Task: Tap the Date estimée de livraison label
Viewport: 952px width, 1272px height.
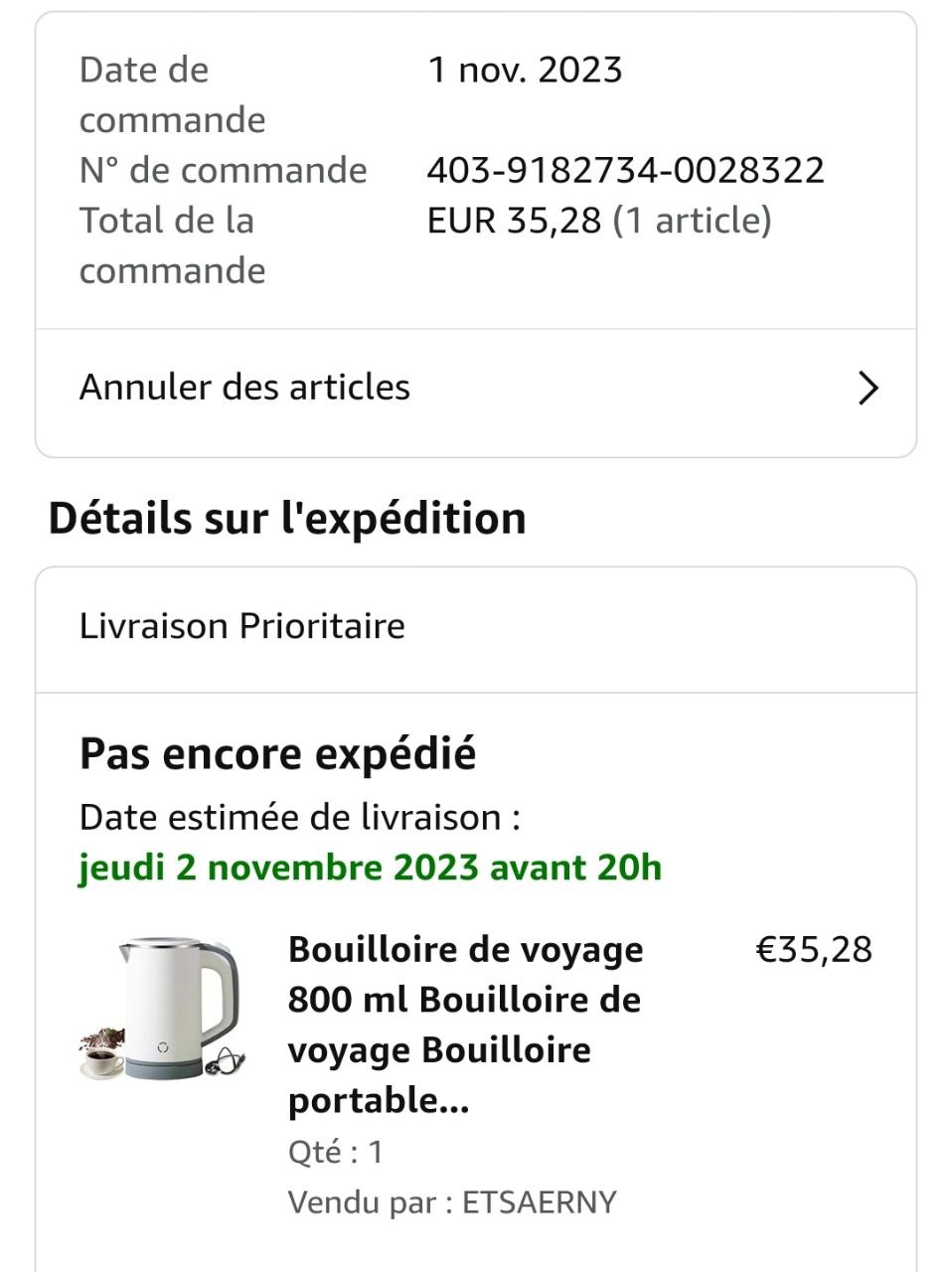Action: pos(299,818)
